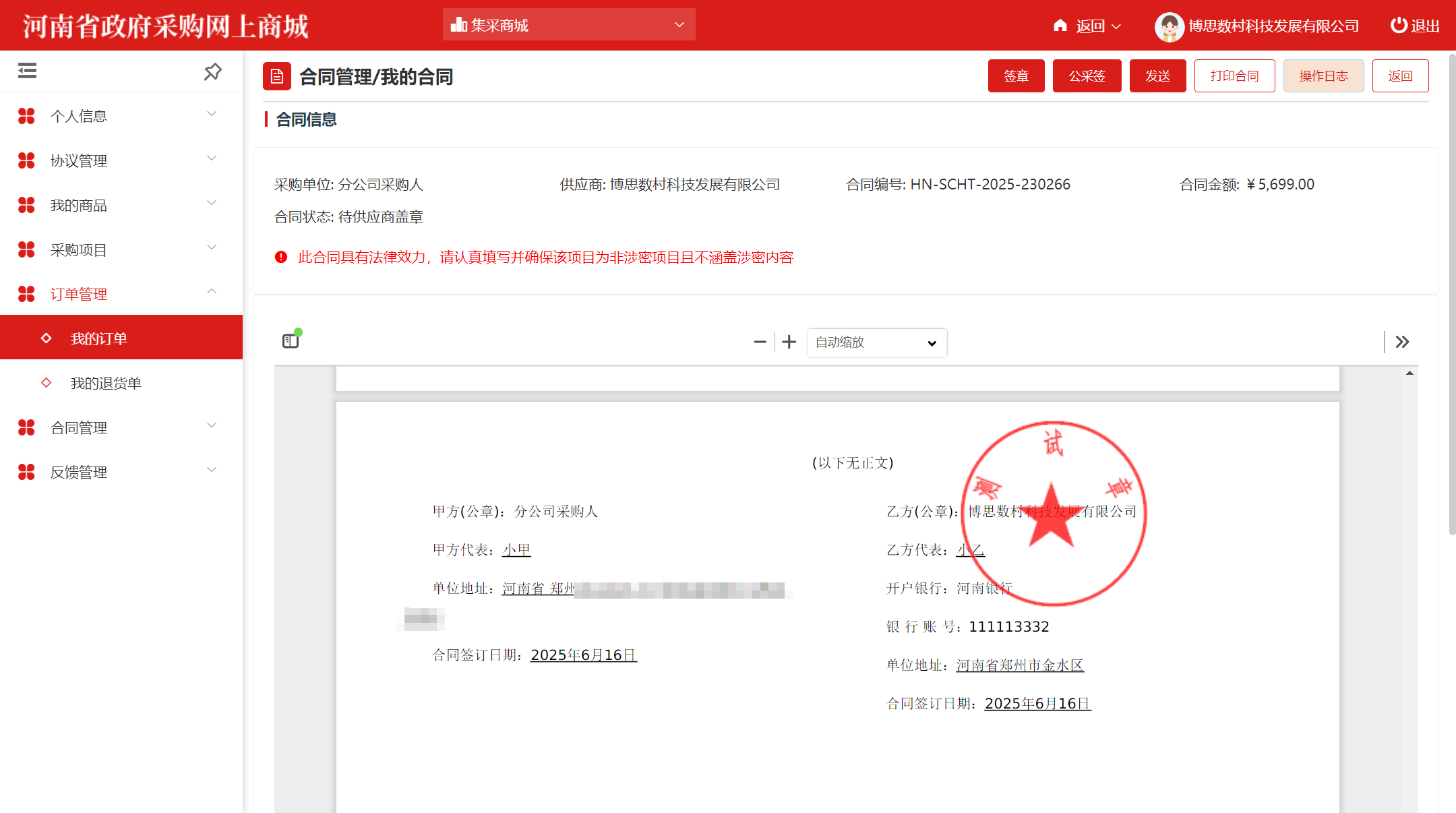Viewport: 1456px width, 813px height.
Task: Click the 集采商城 building icon
Action: click(459, 25)
